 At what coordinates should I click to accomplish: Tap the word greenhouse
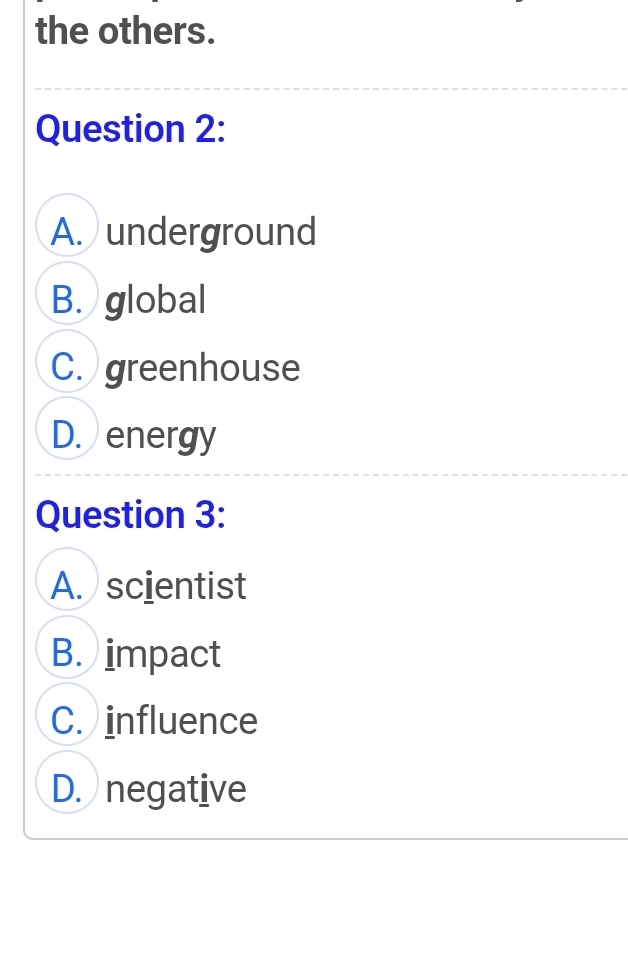pyautogui.click(x=203, y=368)
